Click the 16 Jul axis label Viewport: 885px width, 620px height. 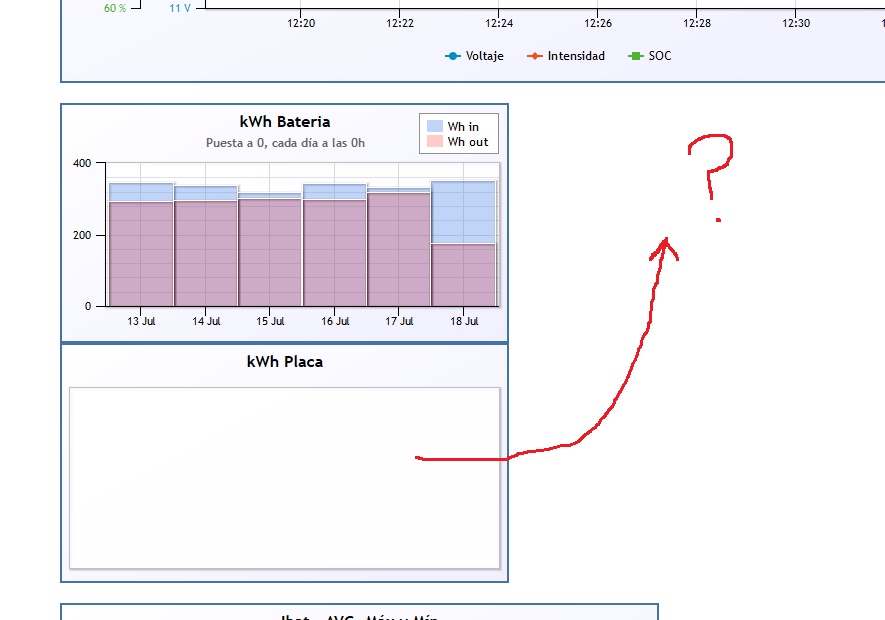pyautogui.click(x=335, y=321)
